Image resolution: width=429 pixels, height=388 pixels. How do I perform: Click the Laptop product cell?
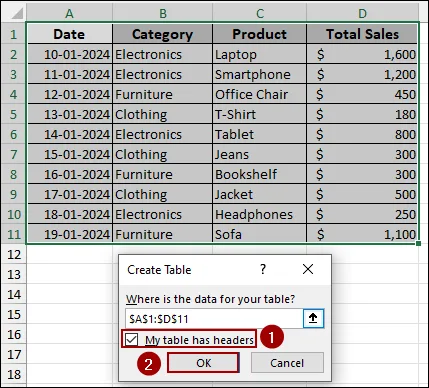click(260, 54)
